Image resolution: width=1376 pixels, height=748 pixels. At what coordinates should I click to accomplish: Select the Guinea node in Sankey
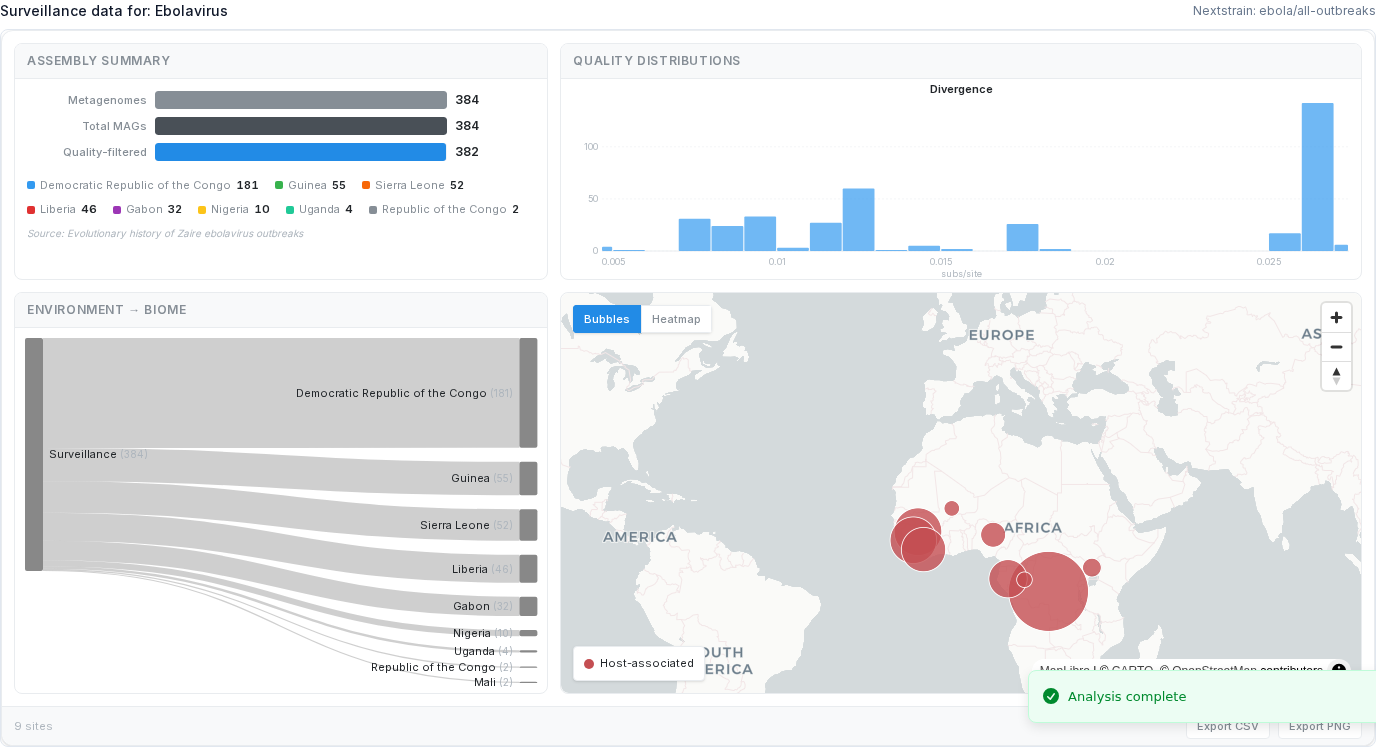click(x=528, y=478)
